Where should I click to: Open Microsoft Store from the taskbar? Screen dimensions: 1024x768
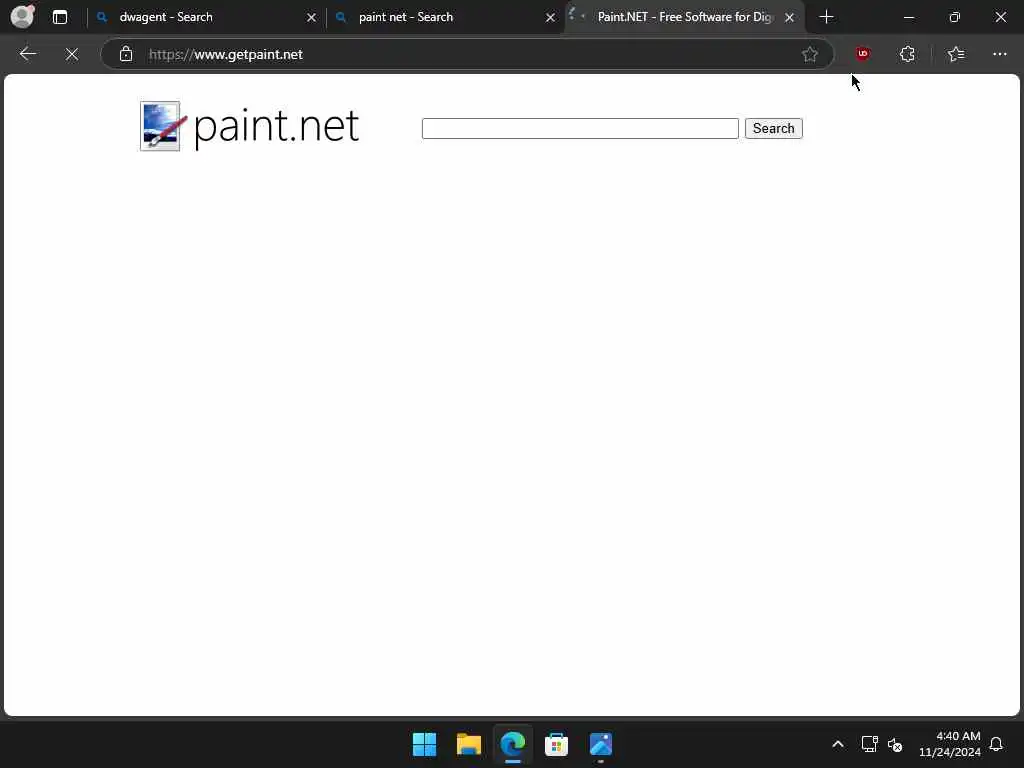click(x=556, y=744)
